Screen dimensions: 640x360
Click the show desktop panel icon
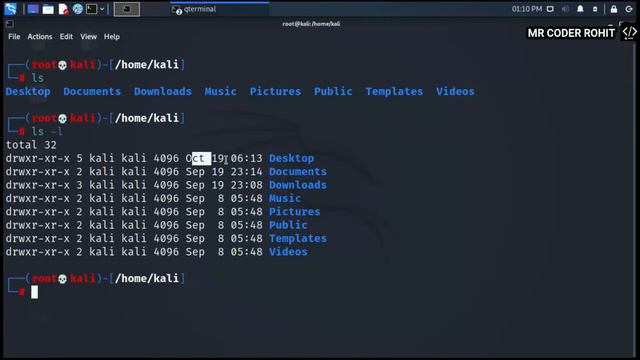point(33,9)
